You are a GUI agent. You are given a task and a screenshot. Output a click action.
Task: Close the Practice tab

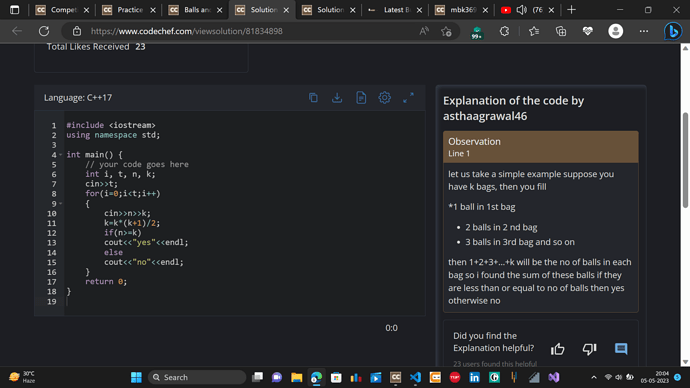[x=153, y=10]
